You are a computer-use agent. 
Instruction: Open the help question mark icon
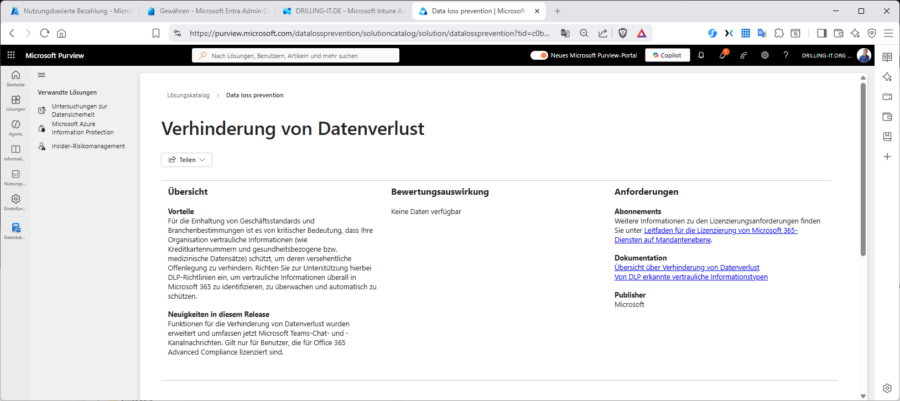pos(786,56)
